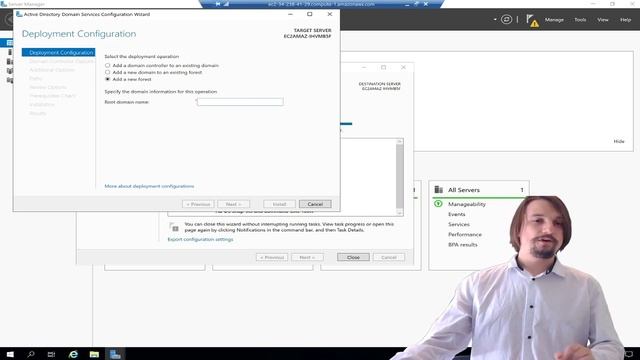Click the green Manageability status icon
This screenshot has height=360, width=640.
coord(438,203)
